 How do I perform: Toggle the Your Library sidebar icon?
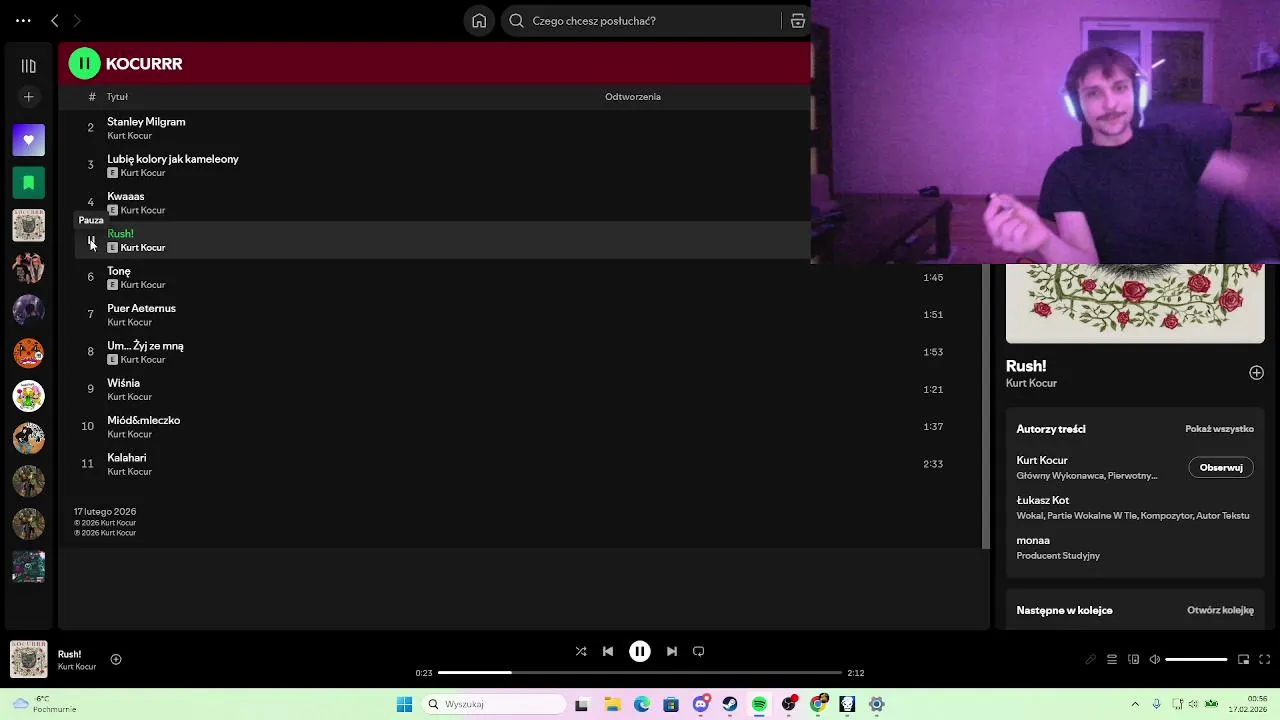coord(28,66)
